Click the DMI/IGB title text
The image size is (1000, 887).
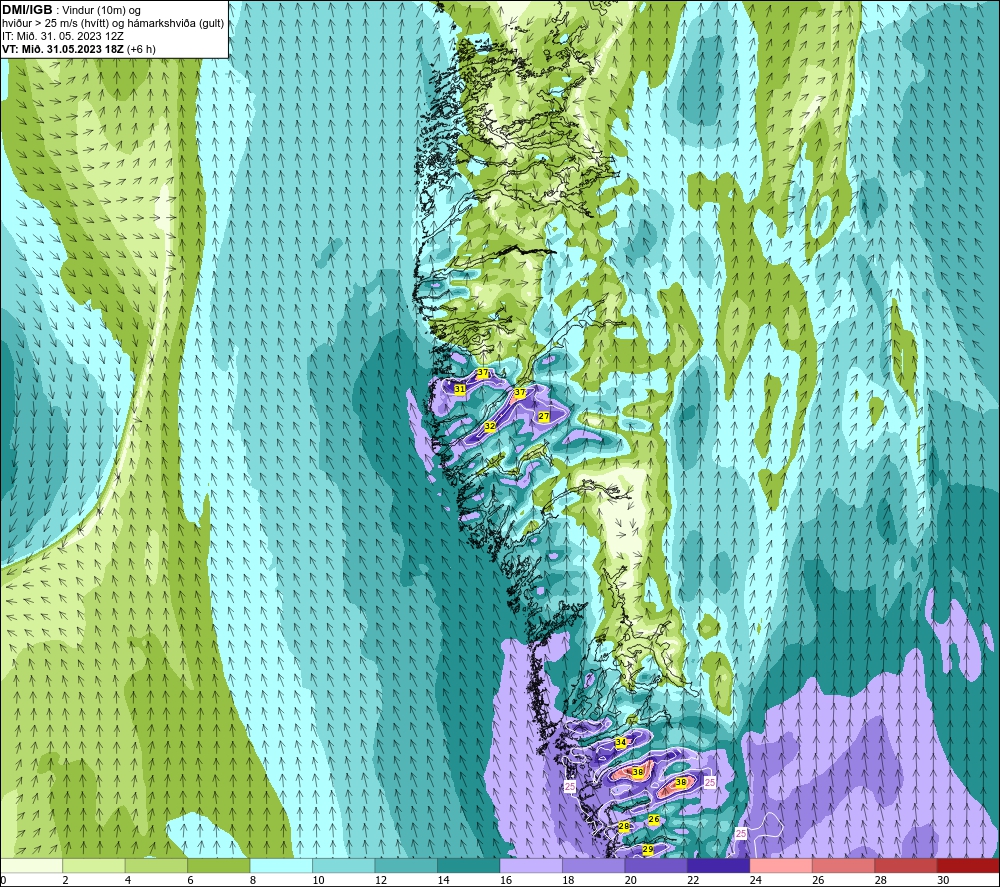coord(27,10)
